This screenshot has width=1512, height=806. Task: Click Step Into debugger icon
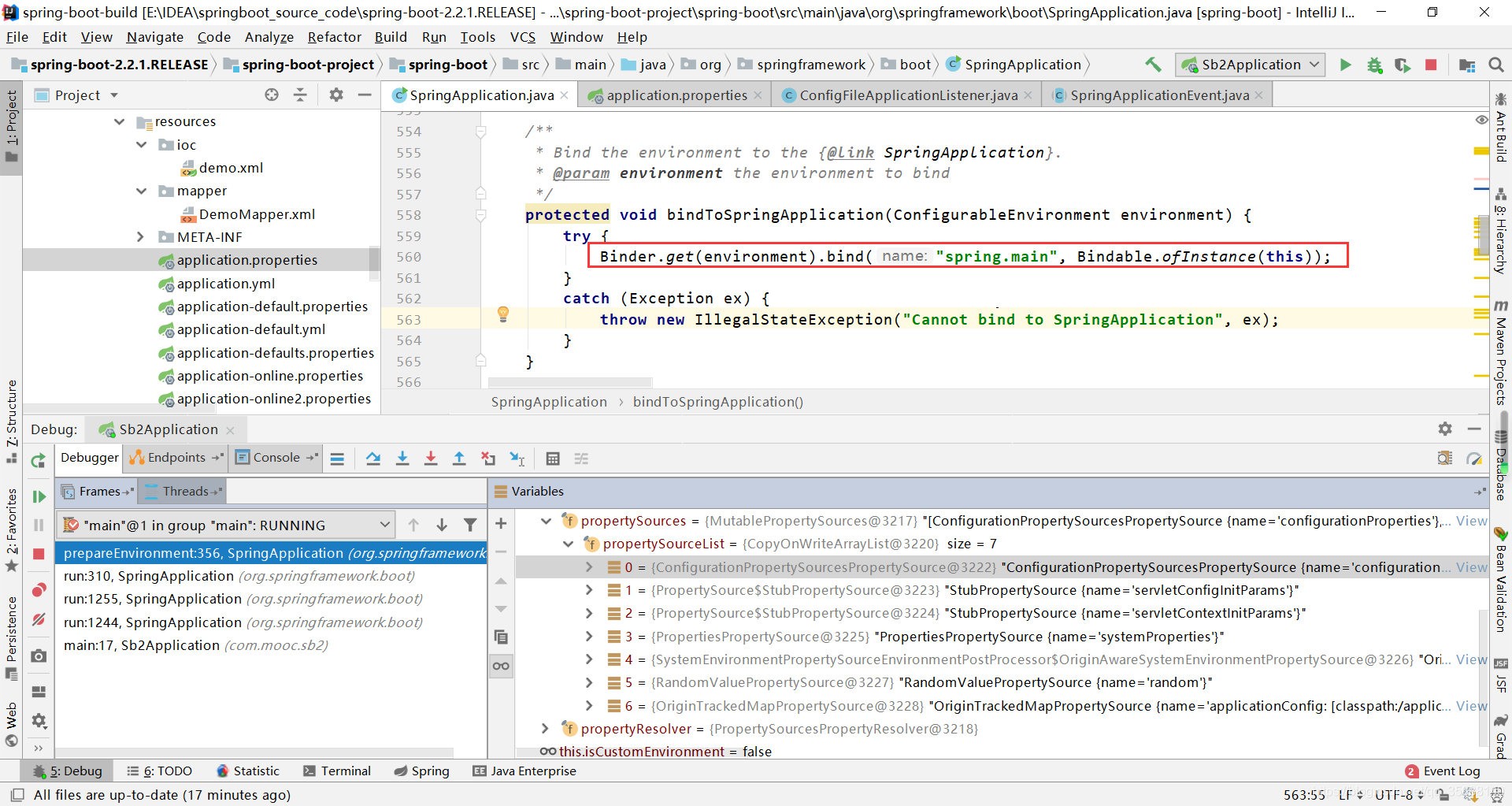pyautogui.click(x=402, y=459)
